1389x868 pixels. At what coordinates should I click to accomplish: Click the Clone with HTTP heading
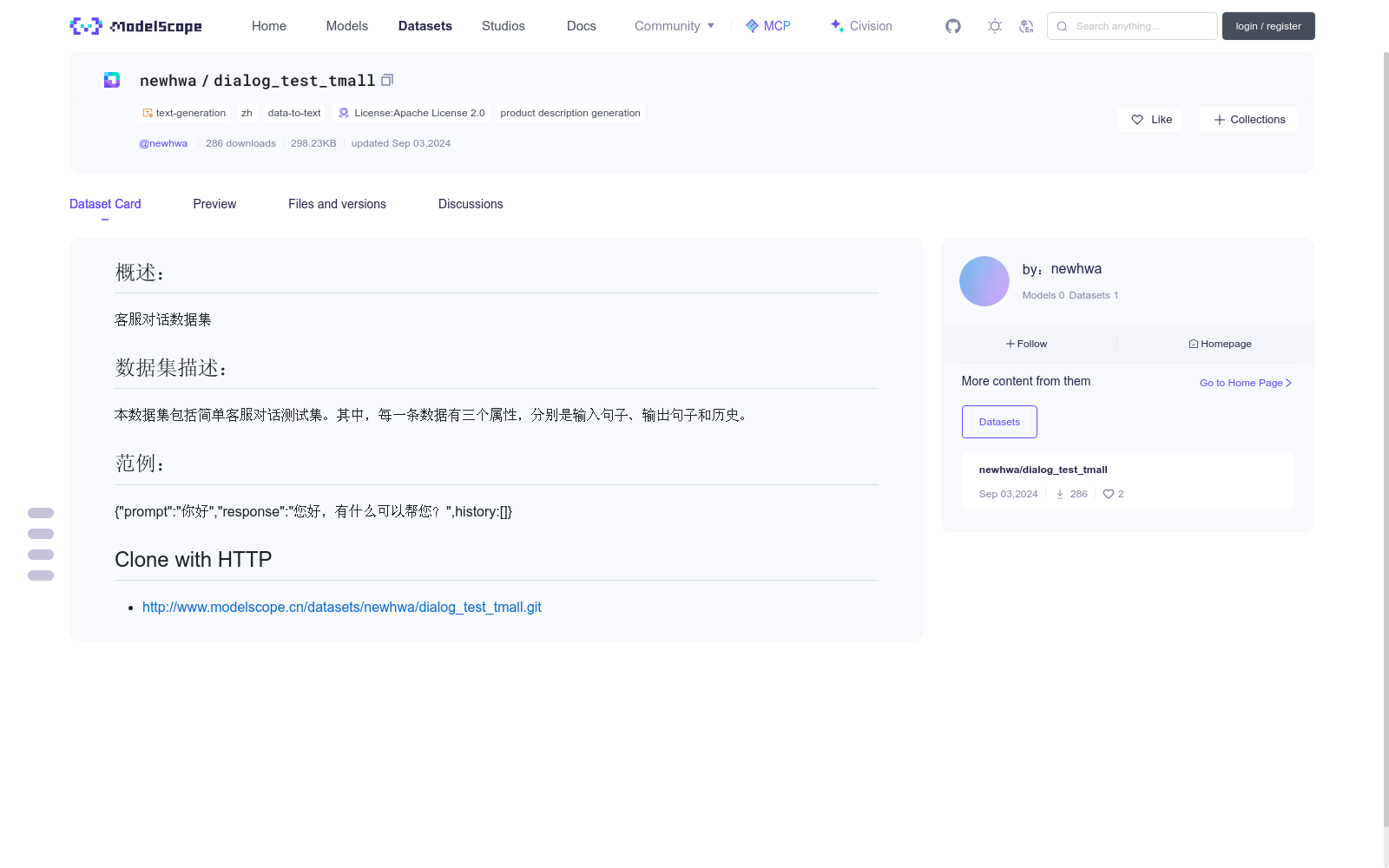click(x=194, y=560)
